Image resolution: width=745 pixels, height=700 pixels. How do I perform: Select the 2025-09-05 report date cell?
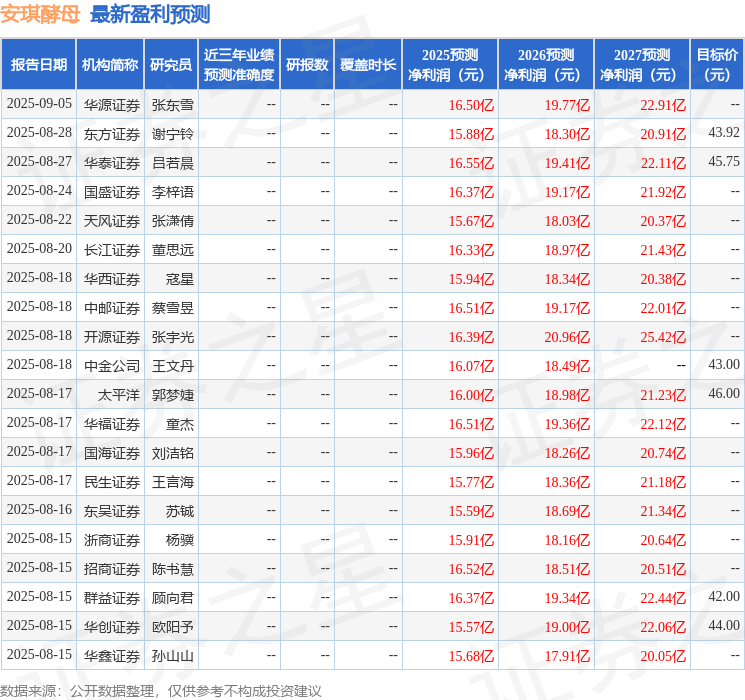coord(39,104)
